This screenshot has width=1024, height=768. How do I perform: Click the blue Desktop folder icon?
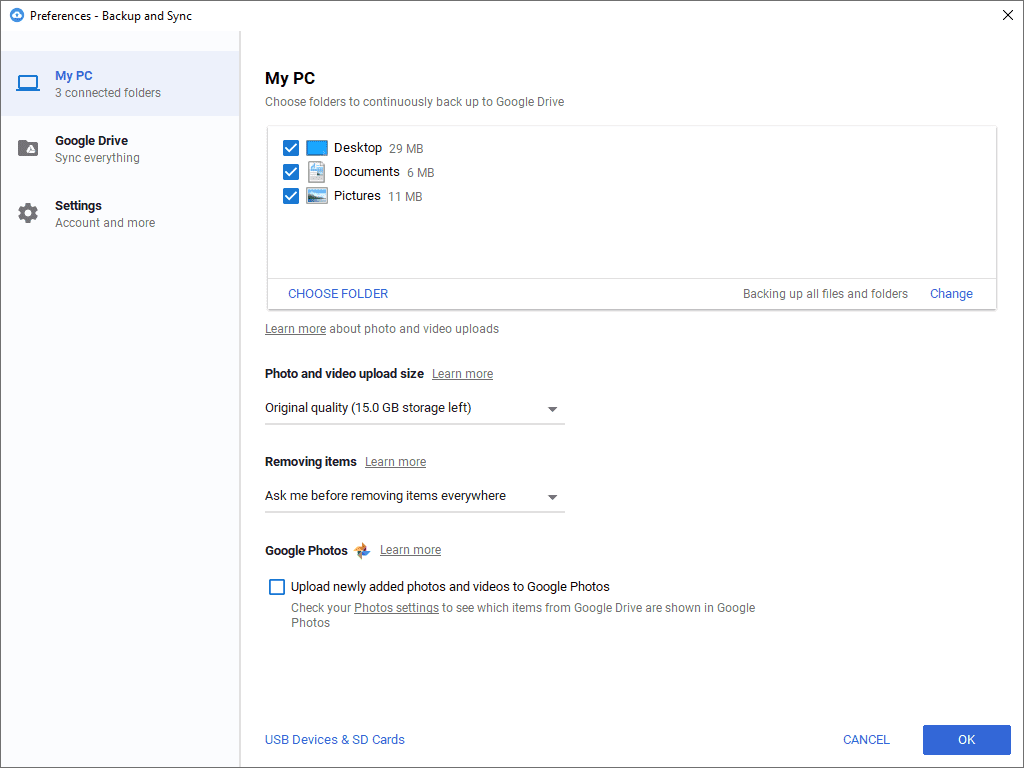(317, 148)
